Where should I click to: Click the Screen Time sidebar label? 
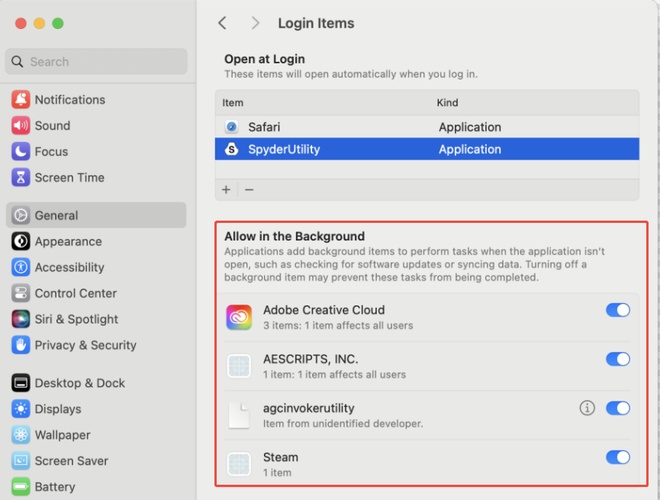[x=69, y=178]
